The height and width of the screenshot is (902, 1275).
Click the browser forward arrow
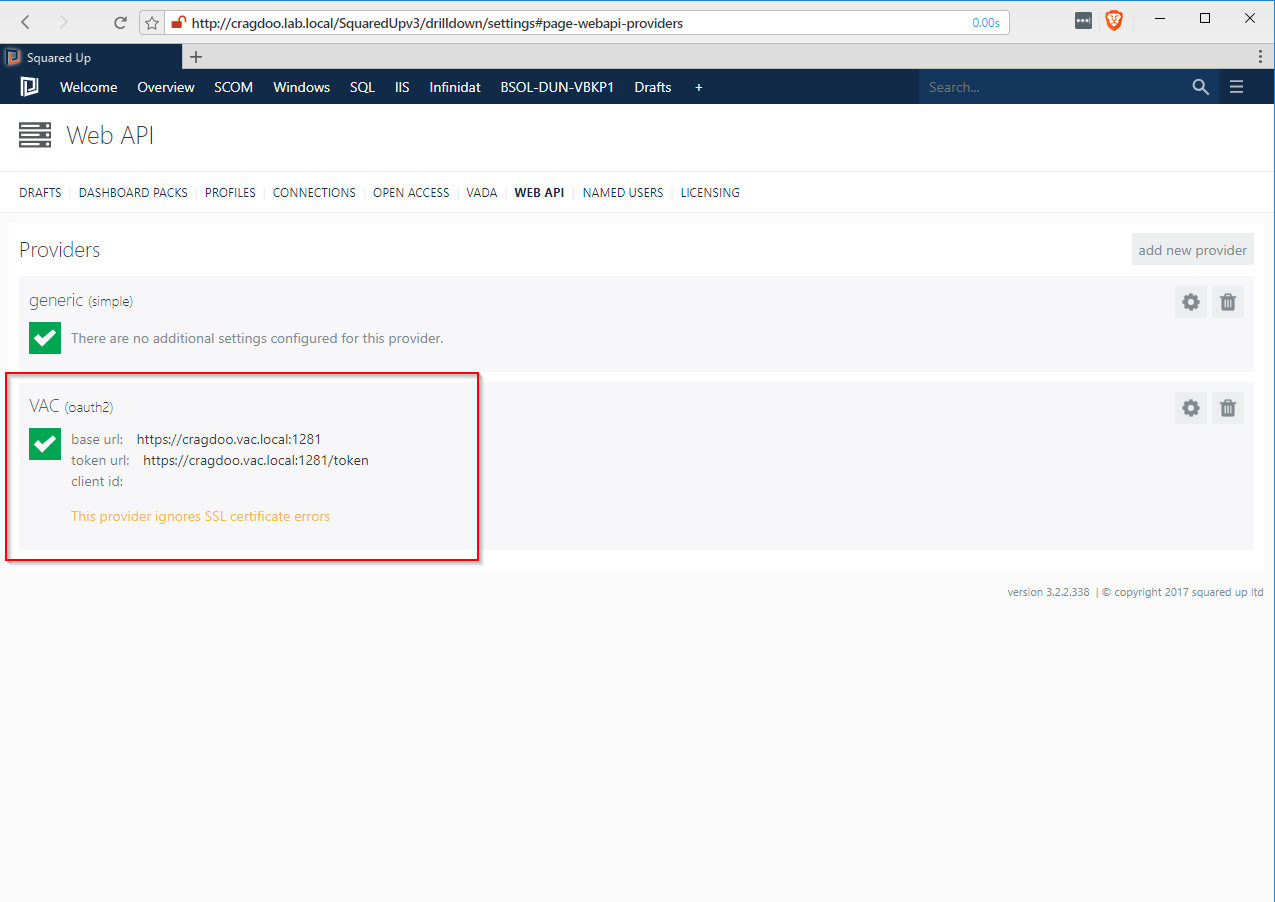(64, 21)
